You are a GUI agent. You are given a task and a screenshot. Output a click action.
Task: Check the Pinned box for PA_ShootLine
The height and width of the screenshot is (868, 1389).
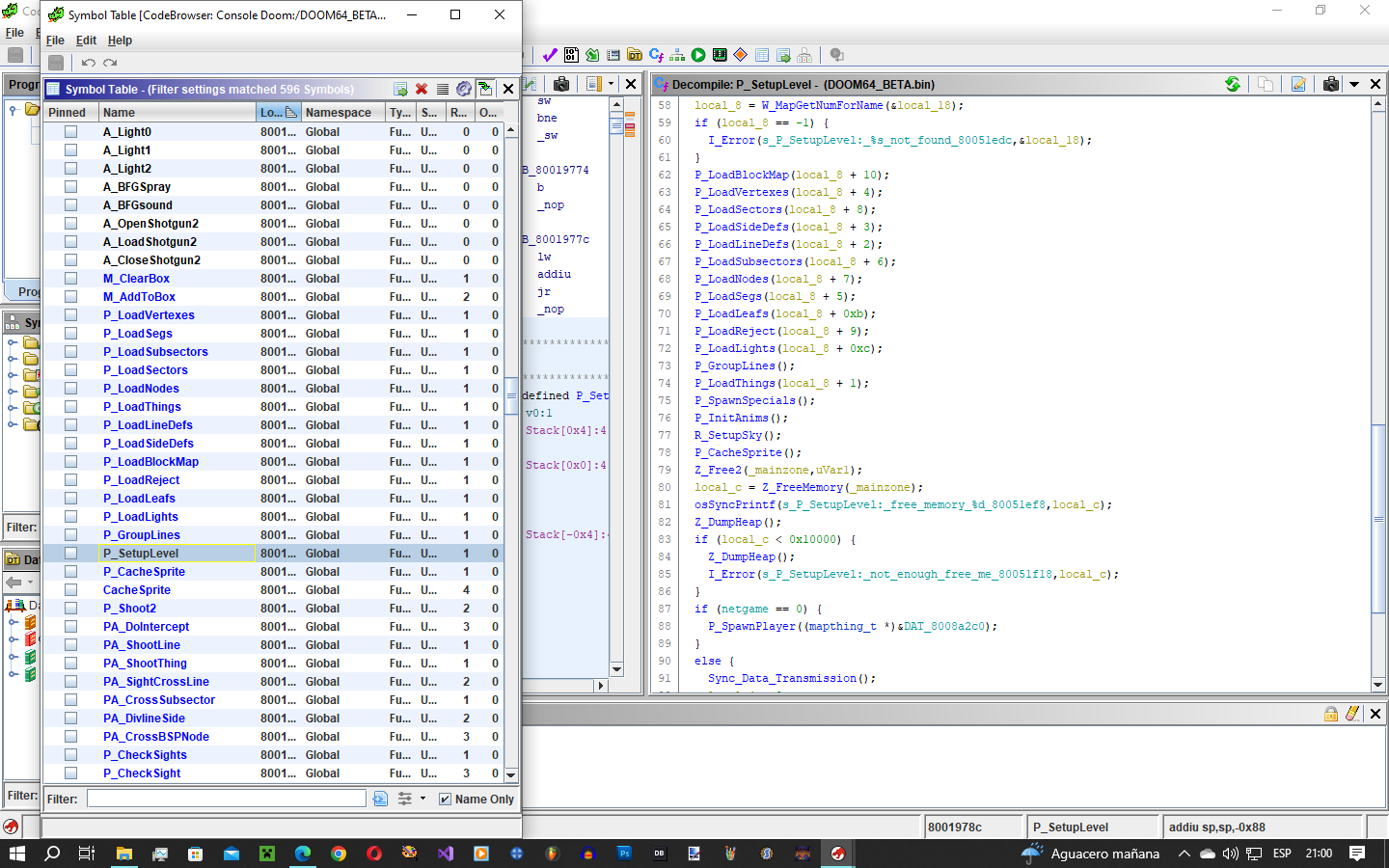tap(70, 645)
